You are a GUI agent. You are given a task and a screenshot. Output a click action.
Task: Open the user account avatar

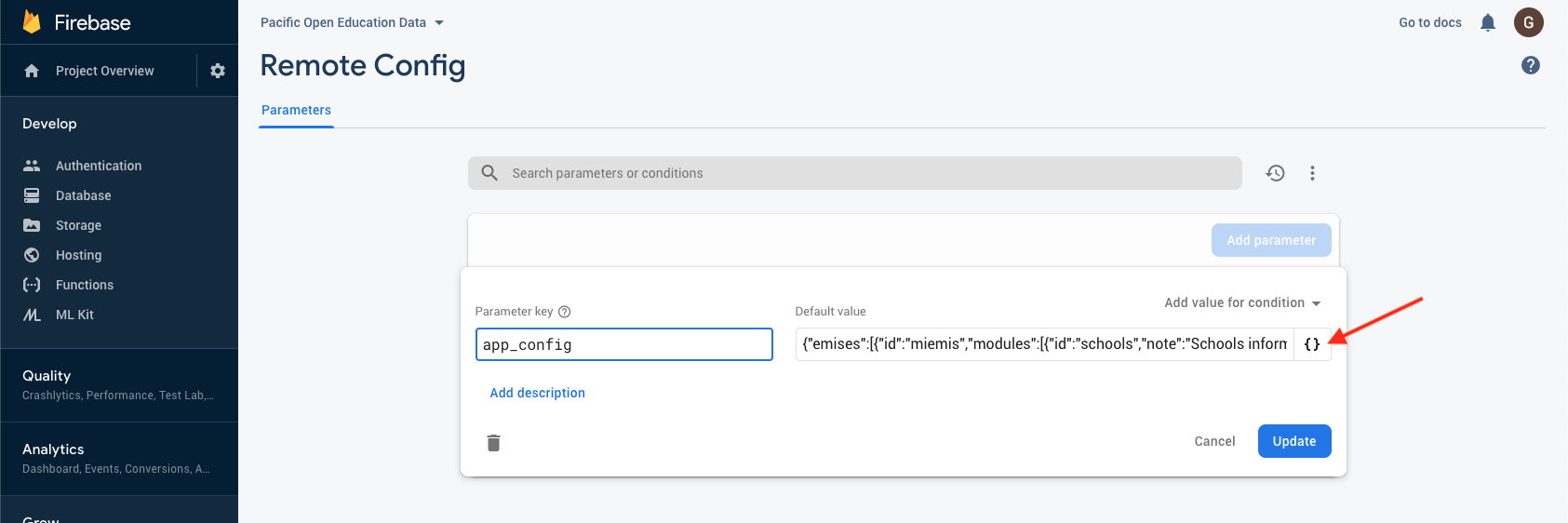1528,22
